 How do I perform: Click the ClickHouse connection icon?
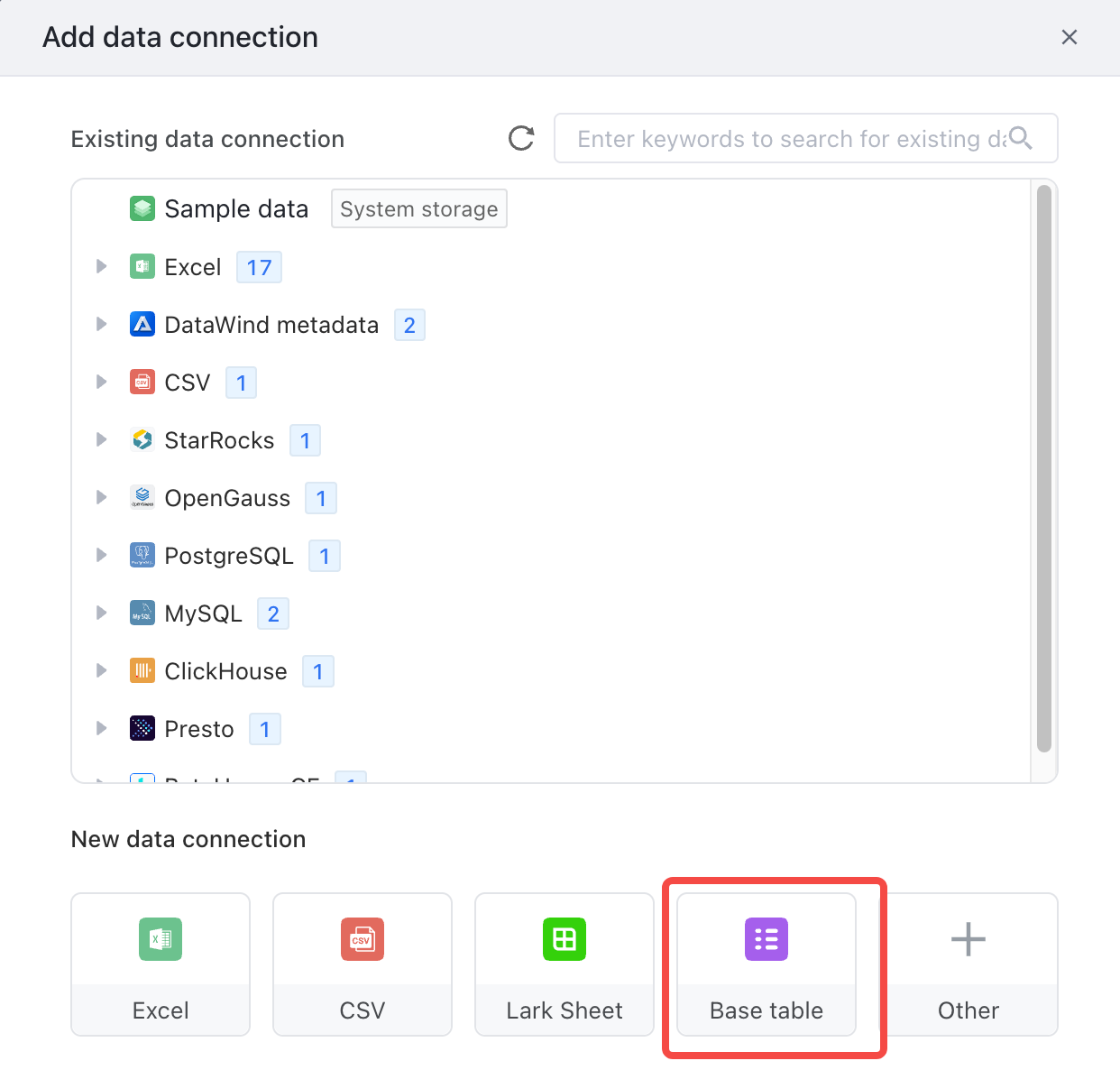[x=142, y=670]
